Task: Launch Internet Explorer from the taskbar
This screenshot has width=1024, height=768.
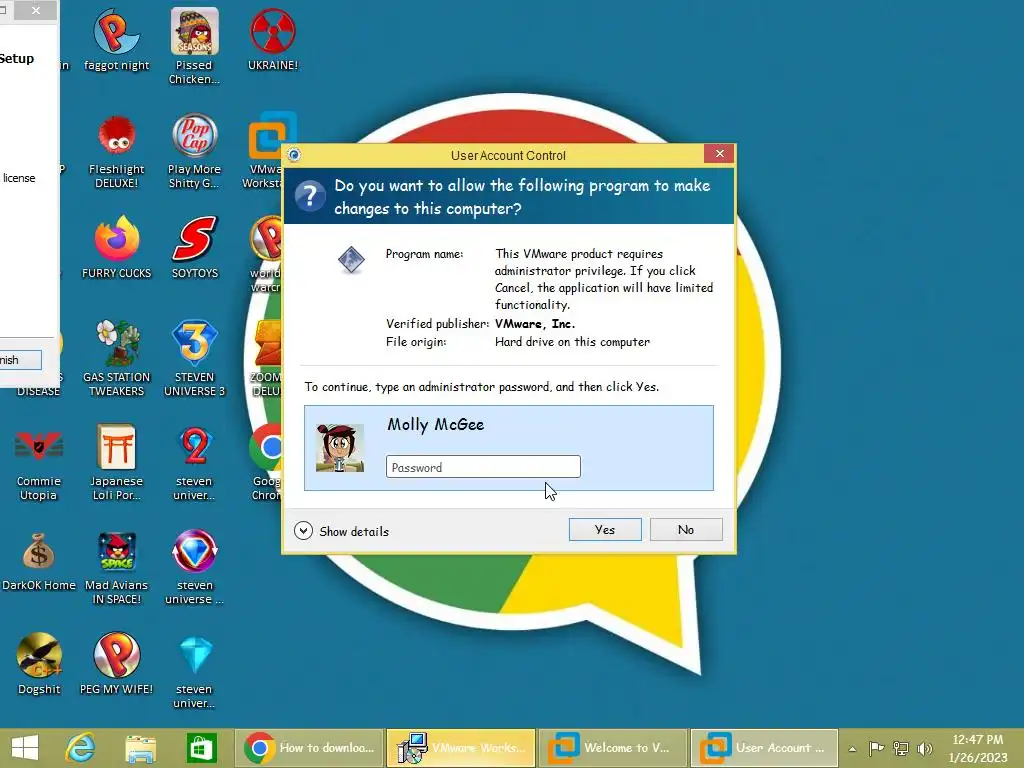Action: 81,748
